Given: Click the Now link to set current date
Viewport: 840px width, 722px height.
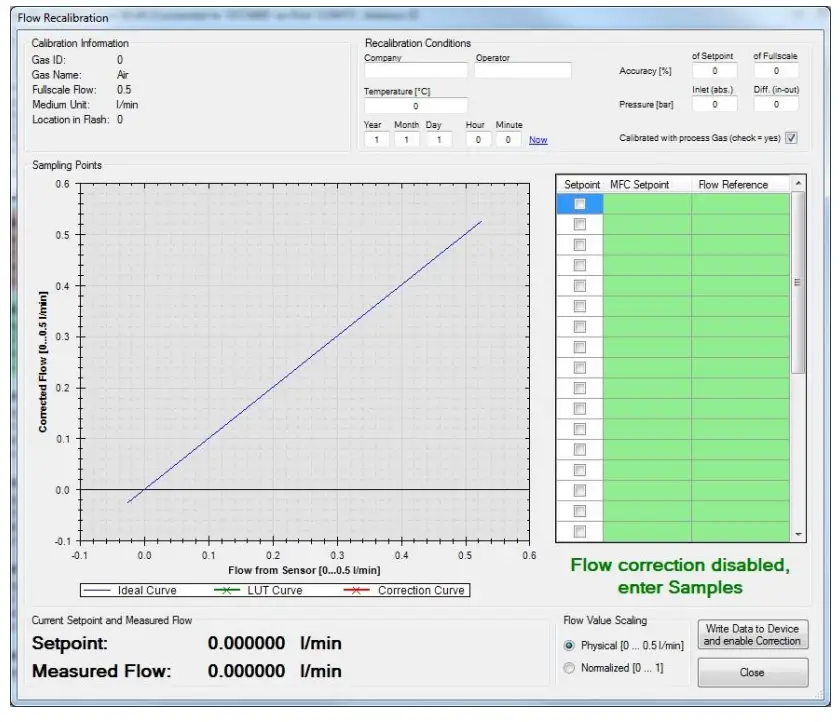Looking at the screenshot, I should point(538,140).
